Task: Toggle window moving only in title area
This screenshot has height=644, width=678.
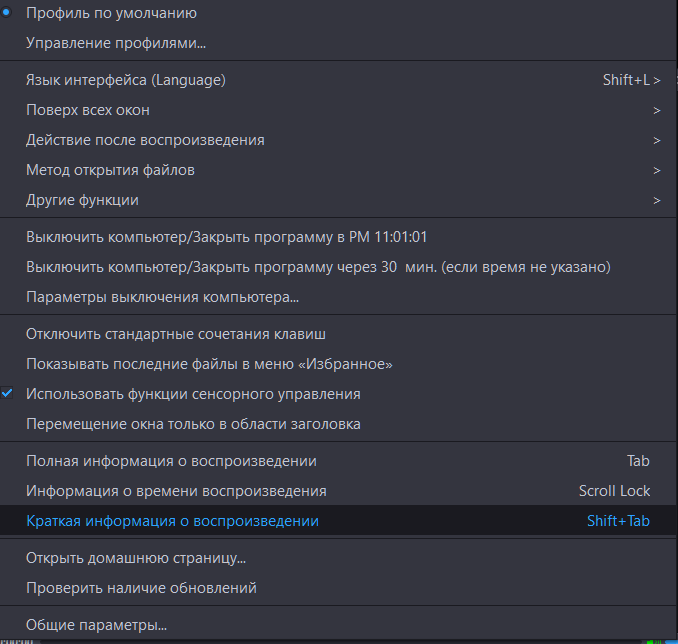Action: (193, 424)
